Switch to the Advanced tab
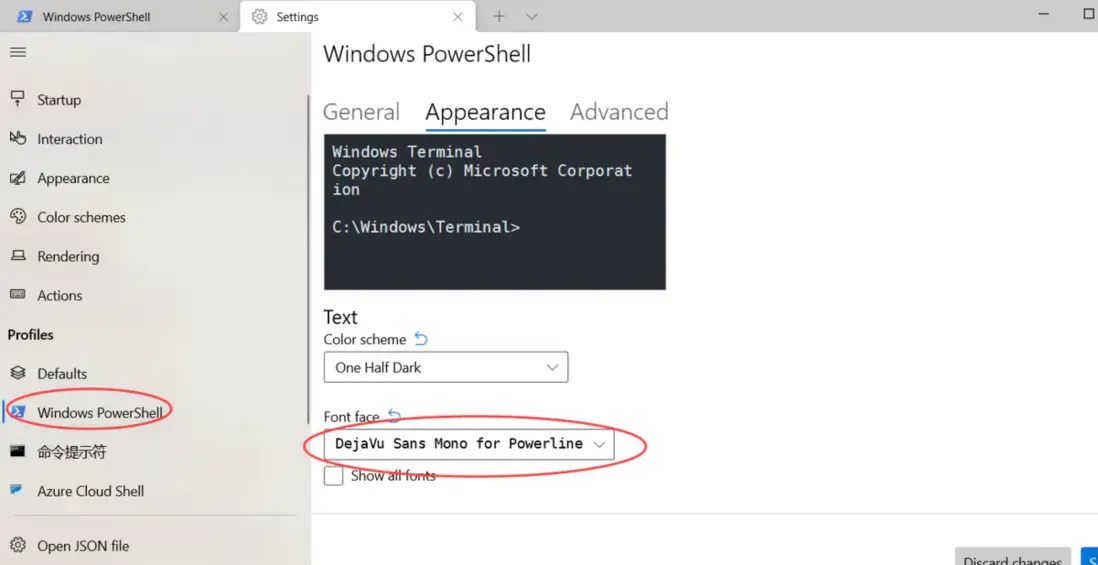Viewport: 1098px width, 565px height. click(619, 112)
